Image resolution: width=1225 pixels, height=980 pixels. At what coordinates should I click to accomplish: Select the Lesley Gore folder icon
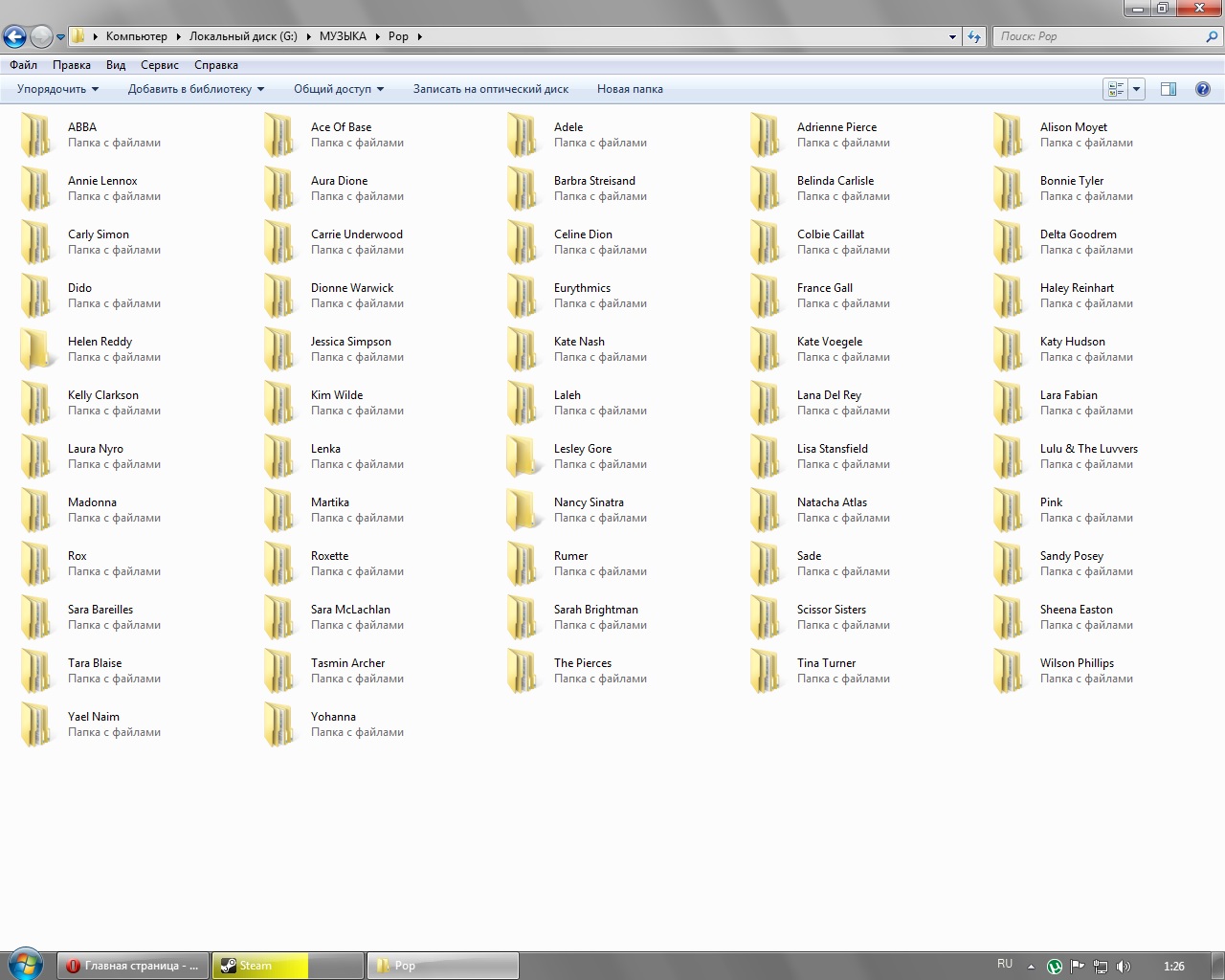coord(523,457)
